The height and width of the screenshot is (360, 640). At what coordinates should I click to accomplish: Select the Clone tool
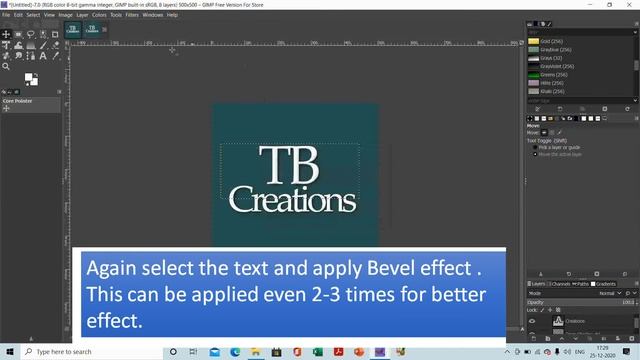6,56
